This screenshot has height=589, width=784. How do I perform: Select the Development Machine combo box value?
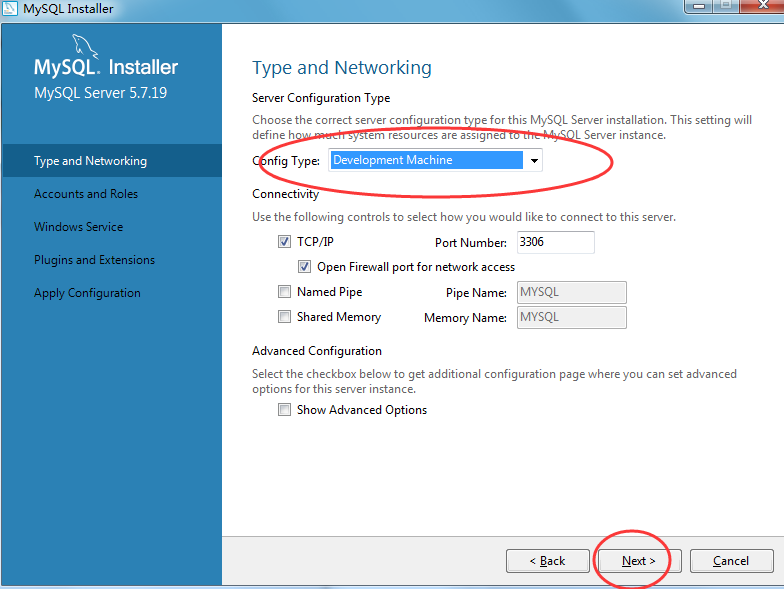pyautogui.click(x=427, y=160)
